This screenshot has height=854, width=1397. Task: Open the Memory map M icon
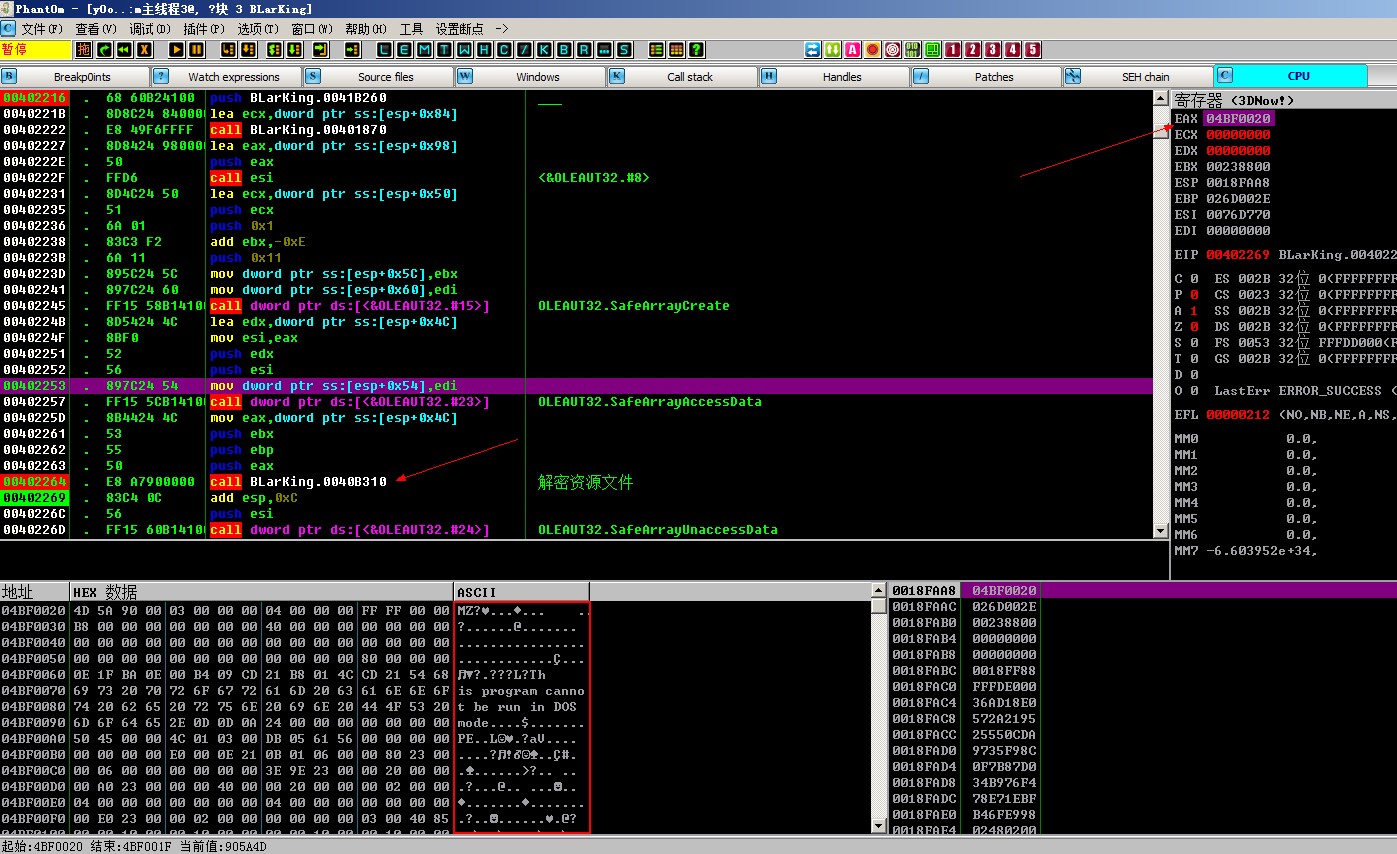click(424, 50)
